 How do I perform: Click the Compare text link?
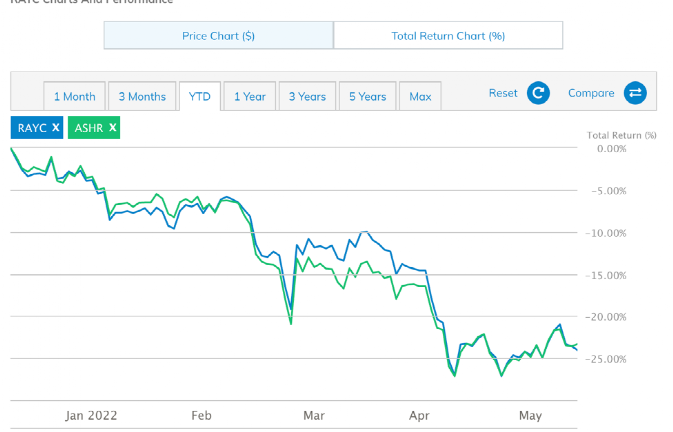point(591,93)
